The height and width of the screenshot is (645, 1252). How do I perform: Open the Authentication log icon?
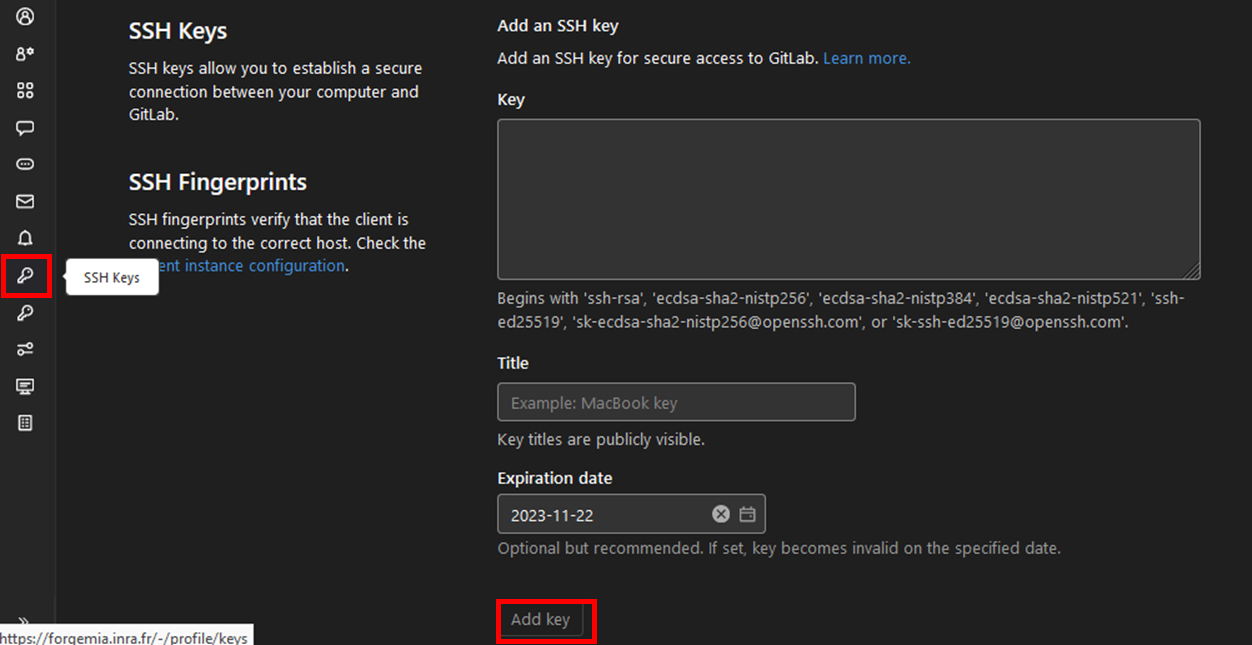[25, 423]
